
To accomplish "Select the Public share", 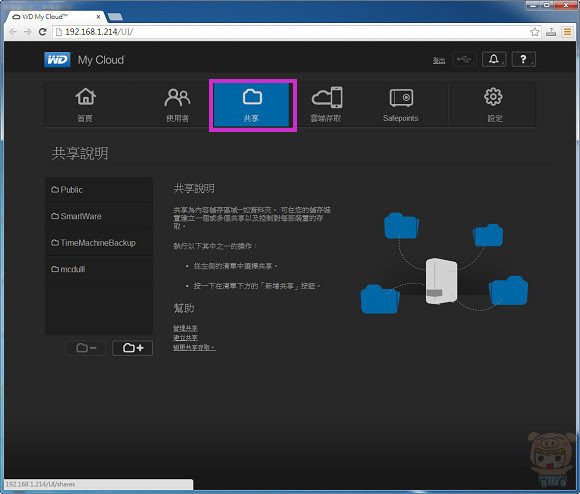I will 99,190.
